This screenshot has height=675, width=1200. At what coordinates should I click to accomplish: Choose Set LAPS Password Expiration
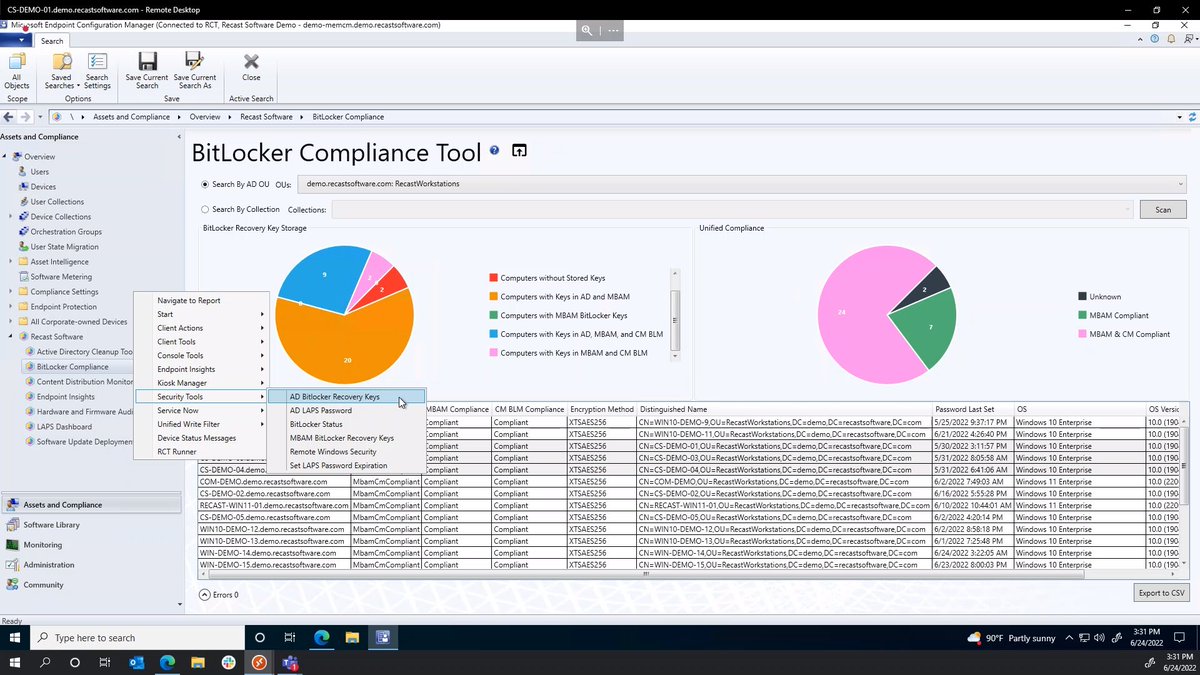346,466
